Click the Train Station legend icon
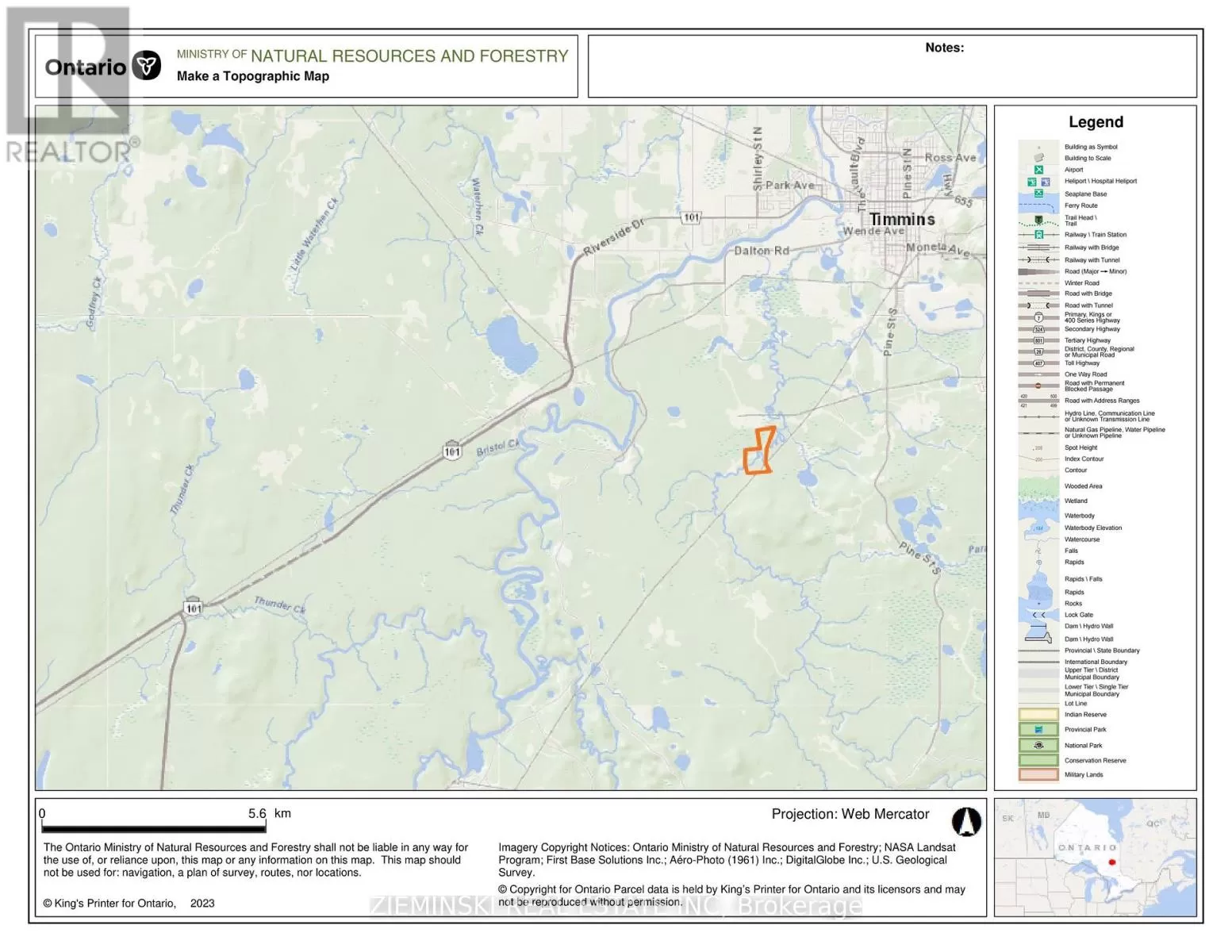Screen dimensions: 1232x952 coord(1038,235)
